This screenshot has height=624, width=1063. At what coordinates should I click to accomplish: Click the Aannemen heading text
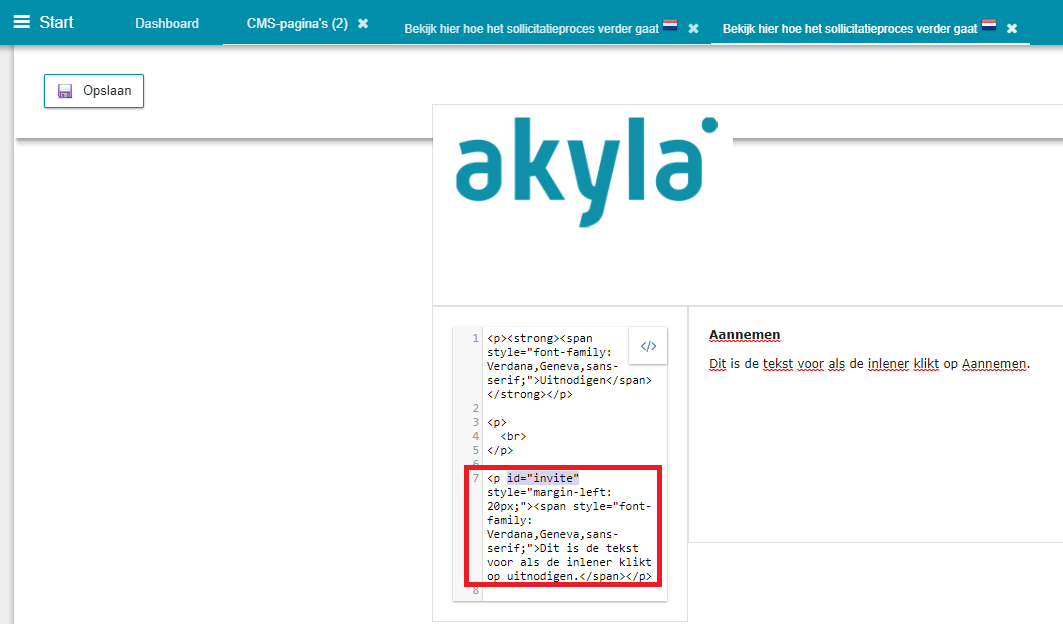[x=744, y=335]
